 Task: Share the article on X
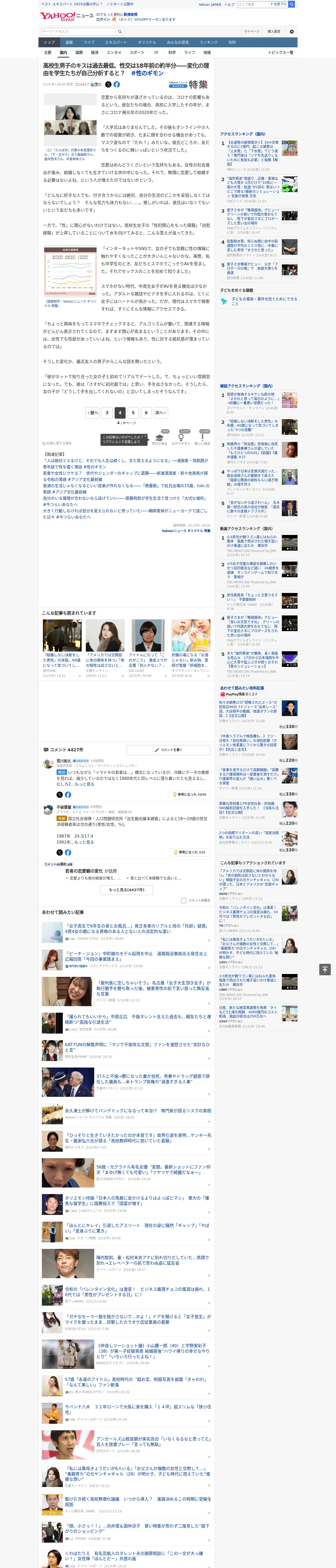point(109,85)
